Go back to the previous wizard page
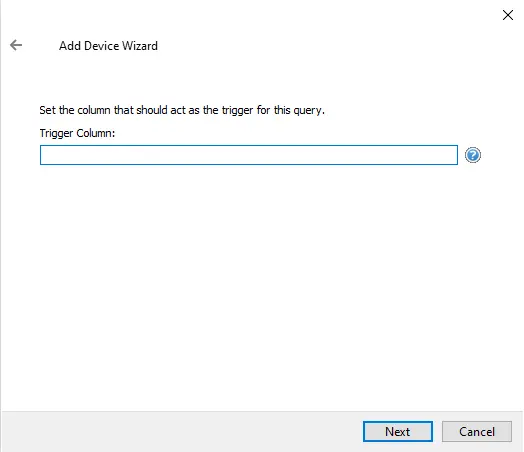524x452 pixels. pos(16,45)
